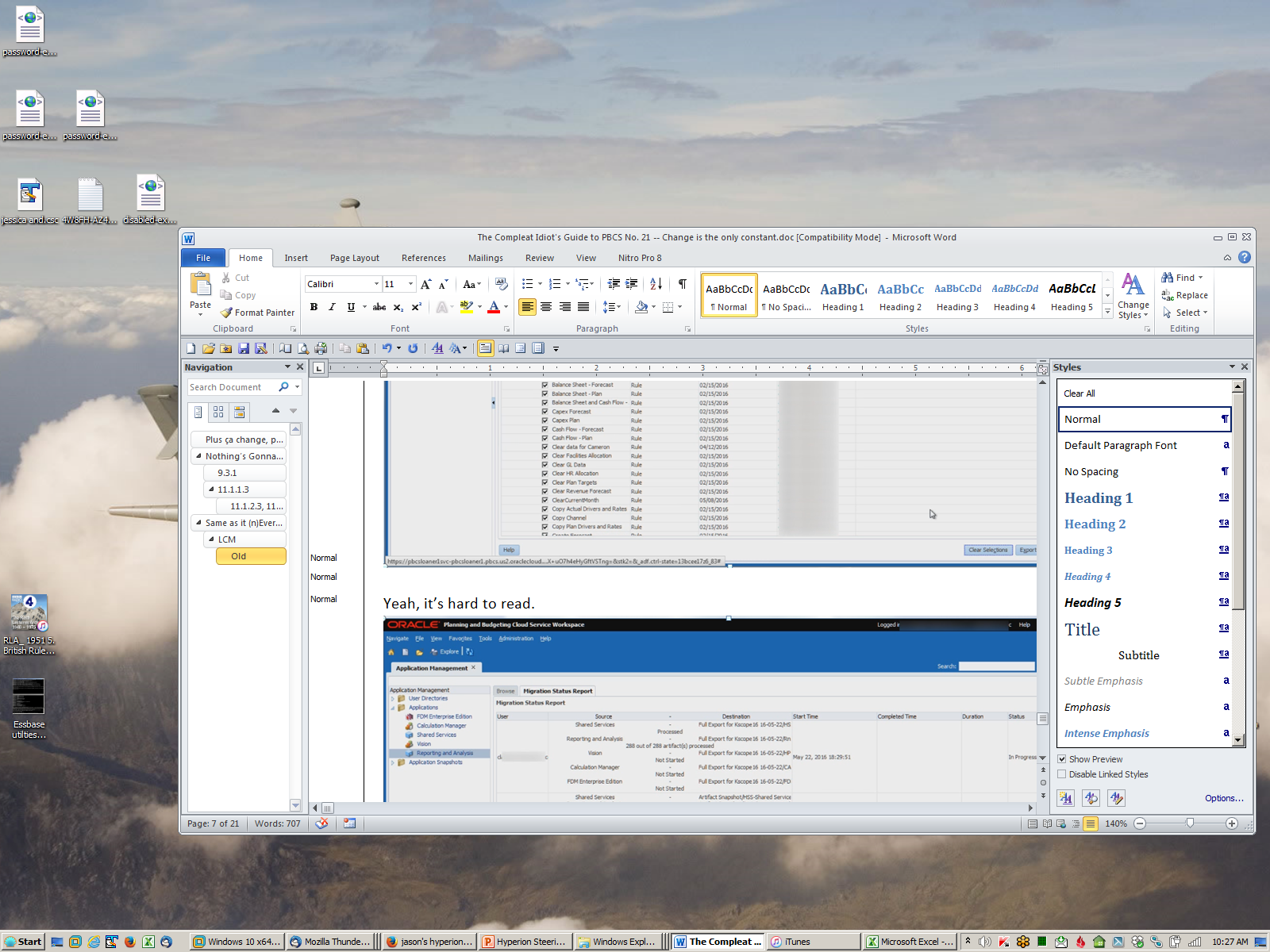Click the zoom slider handle

coord(1190,823)
